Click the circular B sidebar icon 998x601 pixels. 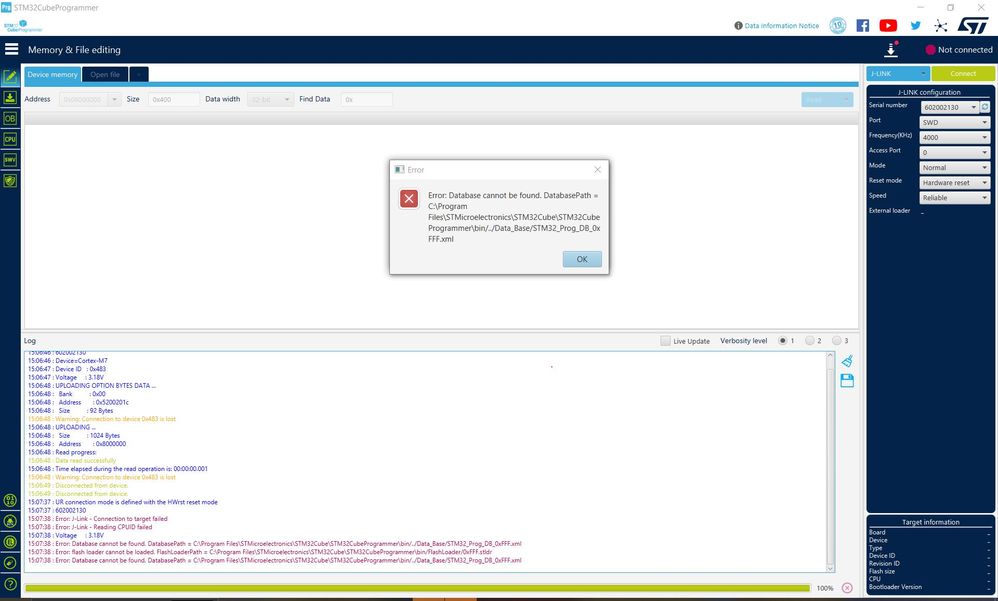10,542
